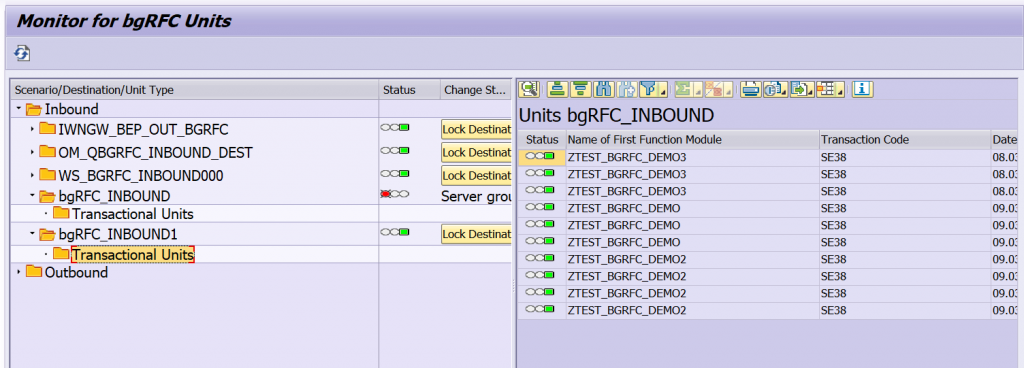Click the Name of First Function Module column header
The width and height of the screenshot is (1024, 368).
point(692,140)
